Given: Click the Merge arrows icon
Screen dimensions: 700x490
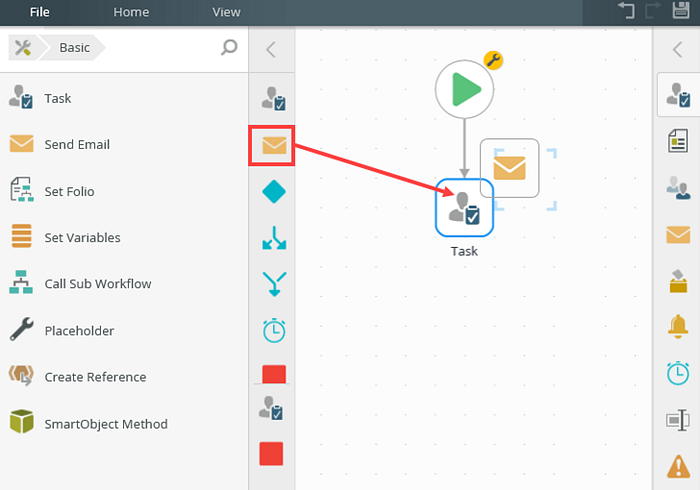Looking at the screenshot, I should tap(274, 284).
